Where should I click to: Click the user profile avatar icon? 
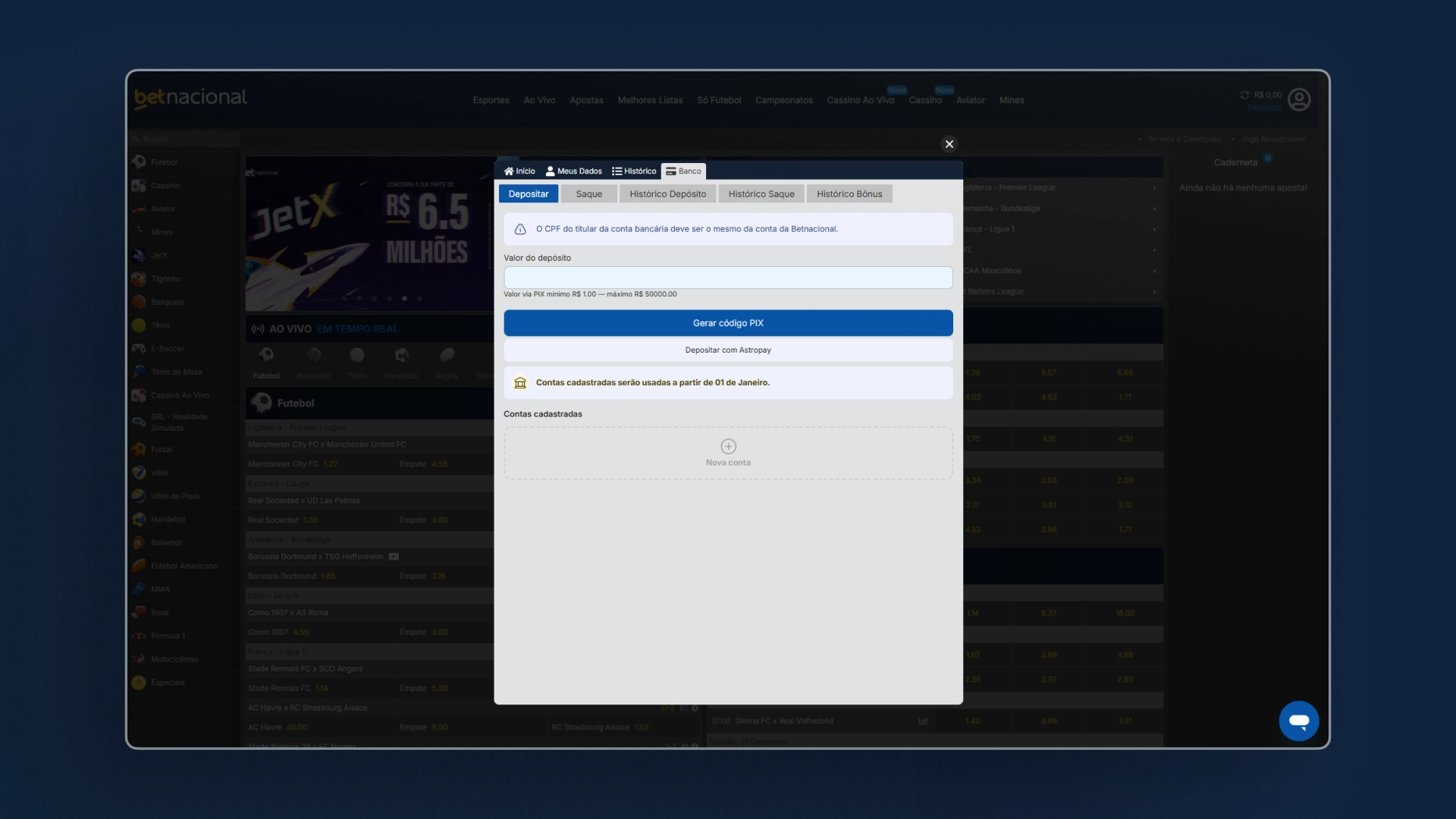[x=1299, y=99]
